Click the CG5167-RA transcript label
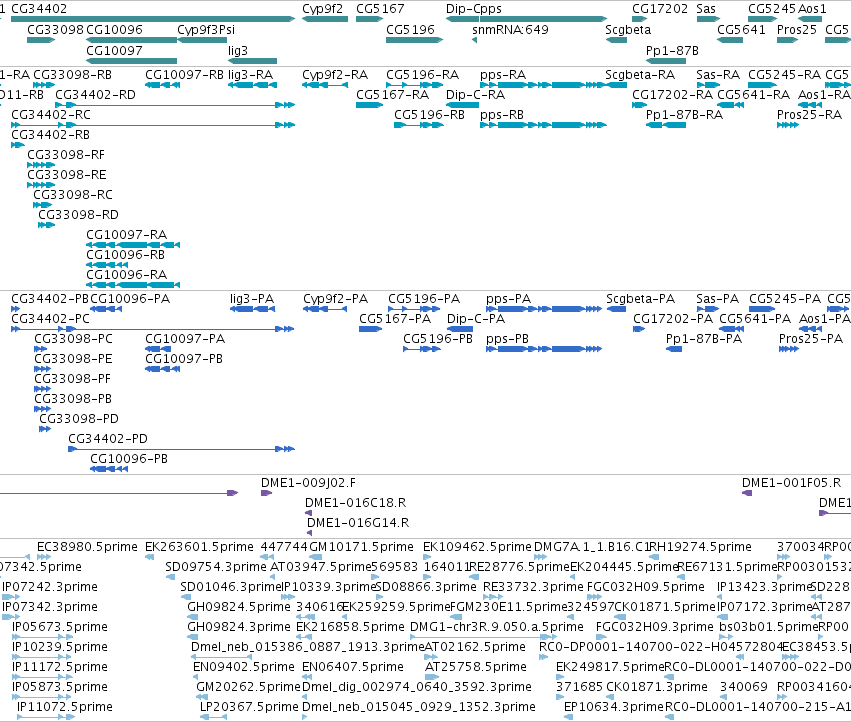The height and width of the screenshot is (722, 851). coord(392,94)
